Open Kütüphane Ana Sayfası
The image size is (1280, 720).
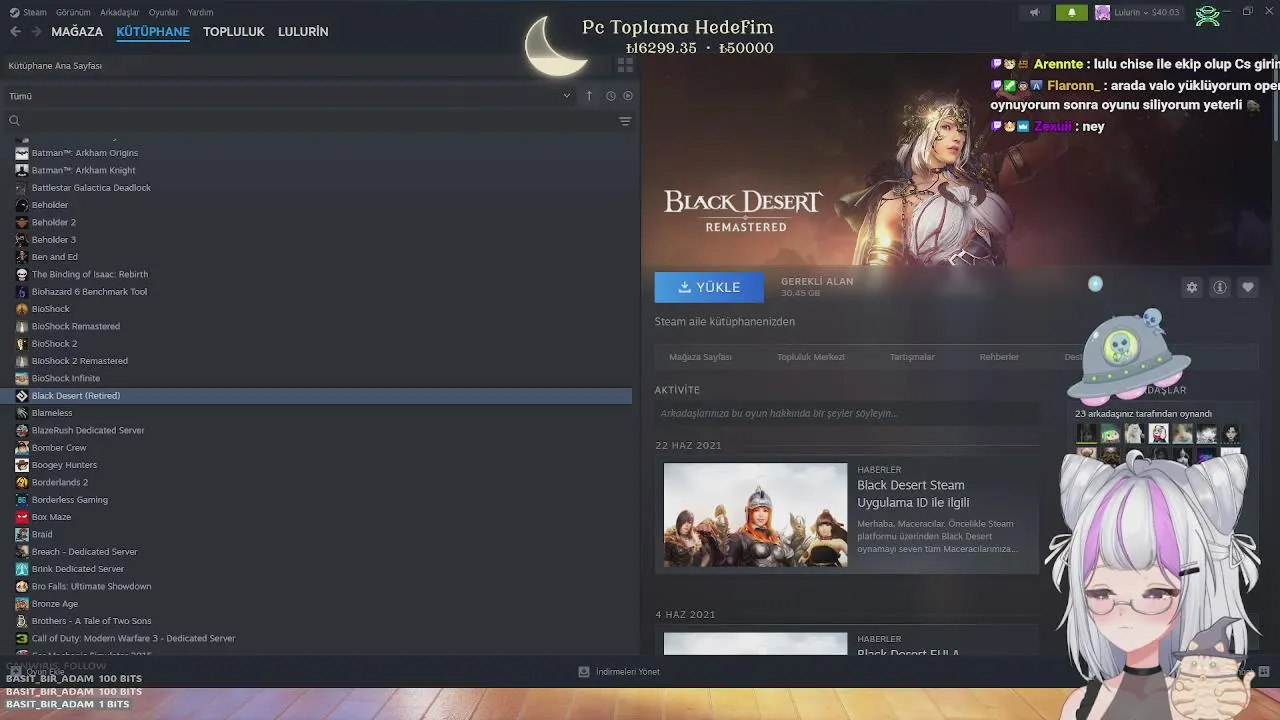tap(55, 66)
